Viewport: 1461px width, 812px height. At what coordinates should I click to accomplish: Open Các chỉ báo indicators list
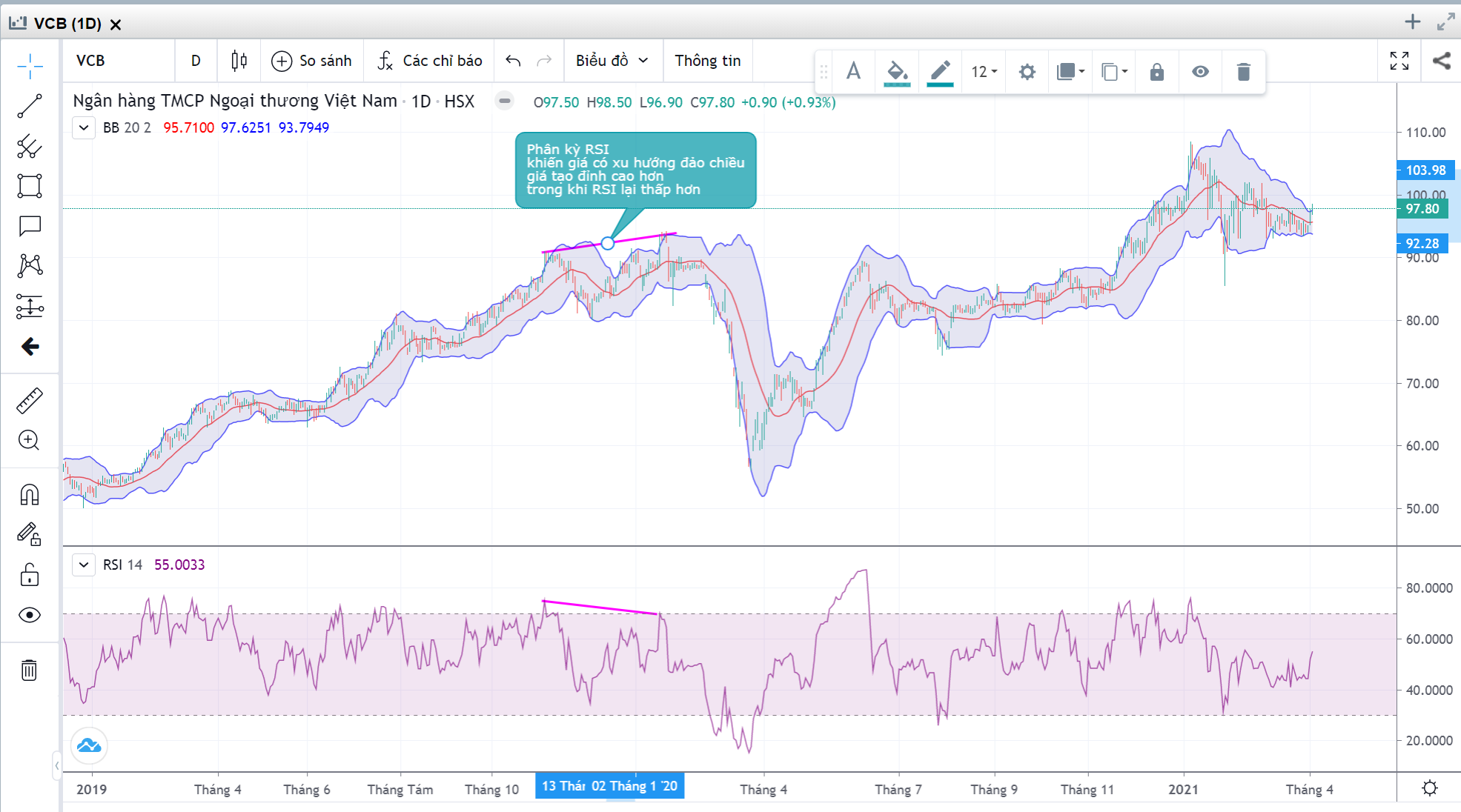tap(430, 61)
